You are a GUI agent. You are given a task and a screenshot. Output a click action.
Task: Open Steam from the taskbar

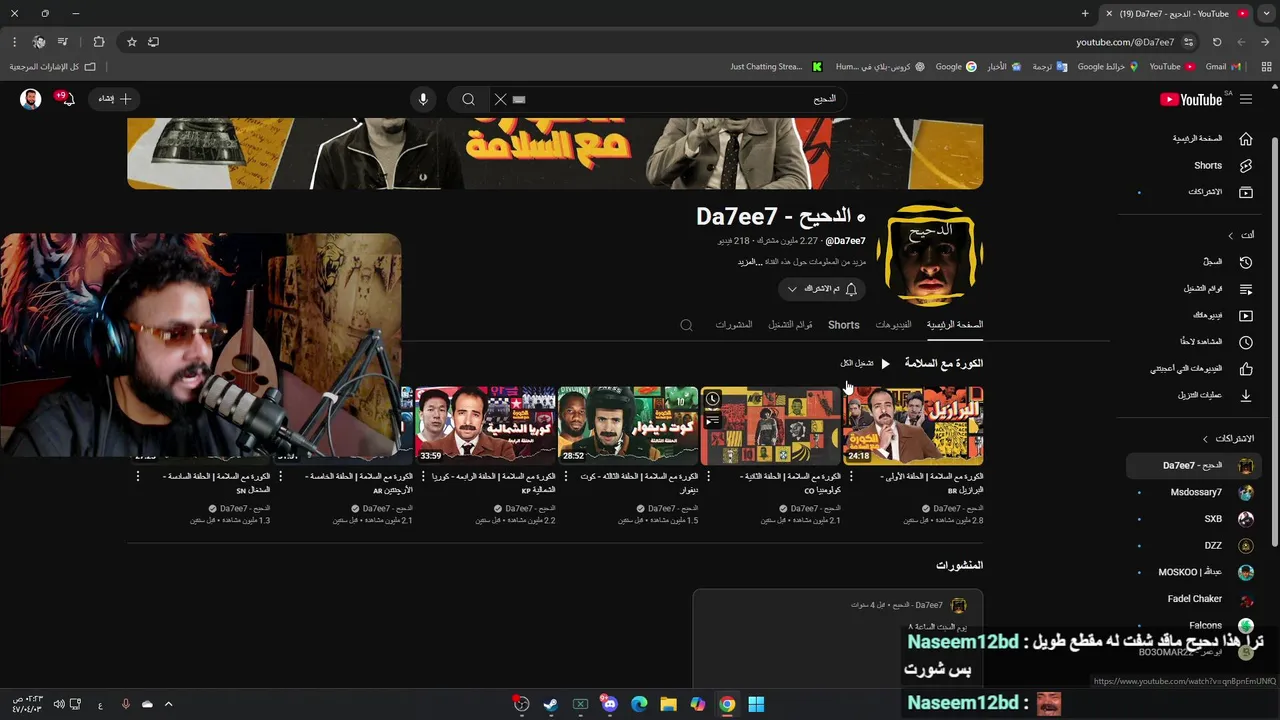click(x=551, y=704)
